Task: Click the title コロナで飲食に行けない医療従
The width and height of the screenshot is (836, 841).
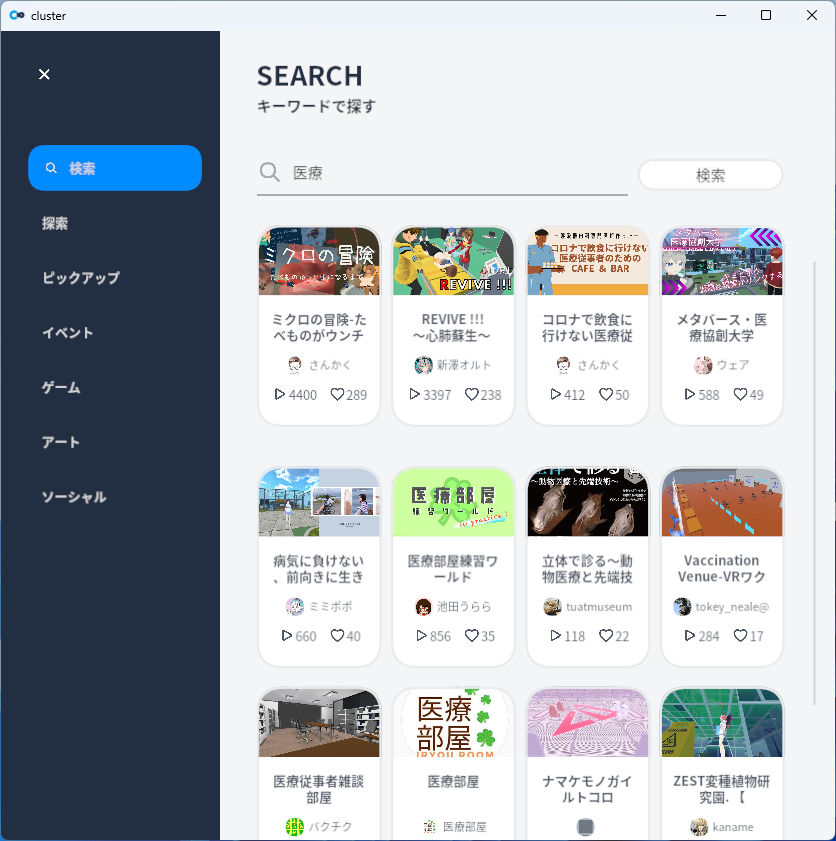Action: pos(588,328)
